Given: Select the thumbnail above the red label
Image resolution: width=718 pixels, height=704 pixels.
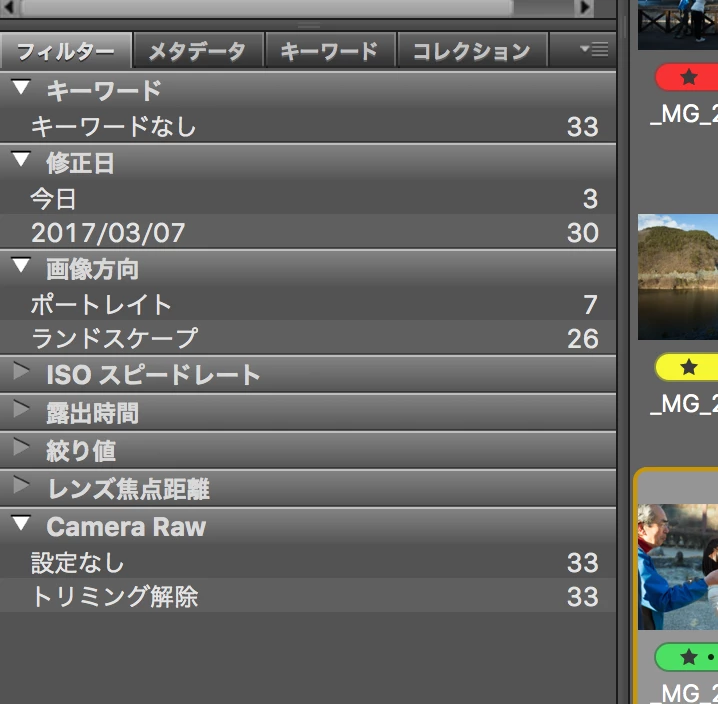Looking at the screenshot, I should [678, 25].
